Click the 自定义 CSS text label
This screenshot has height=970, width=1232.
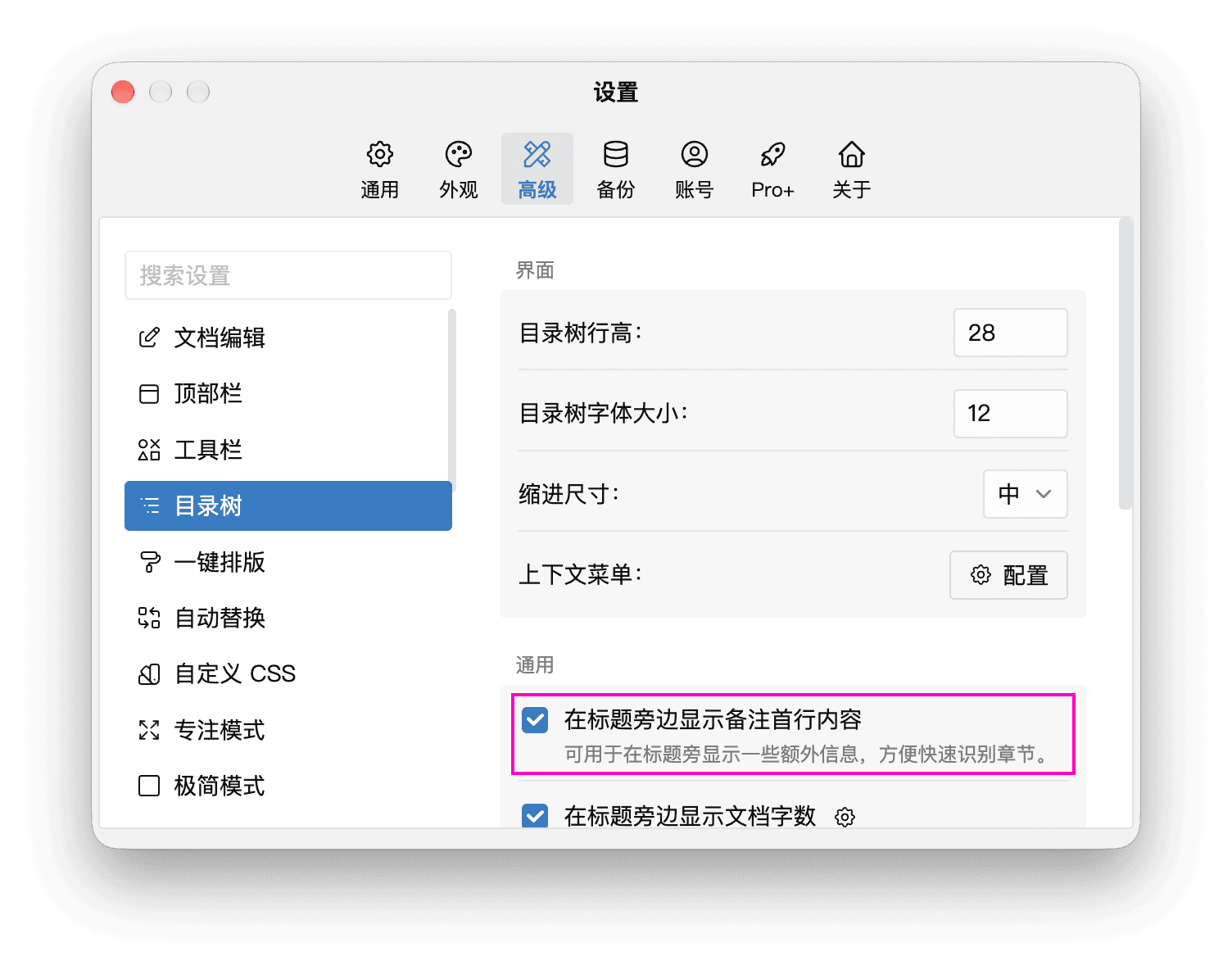(x=235, y=674)
